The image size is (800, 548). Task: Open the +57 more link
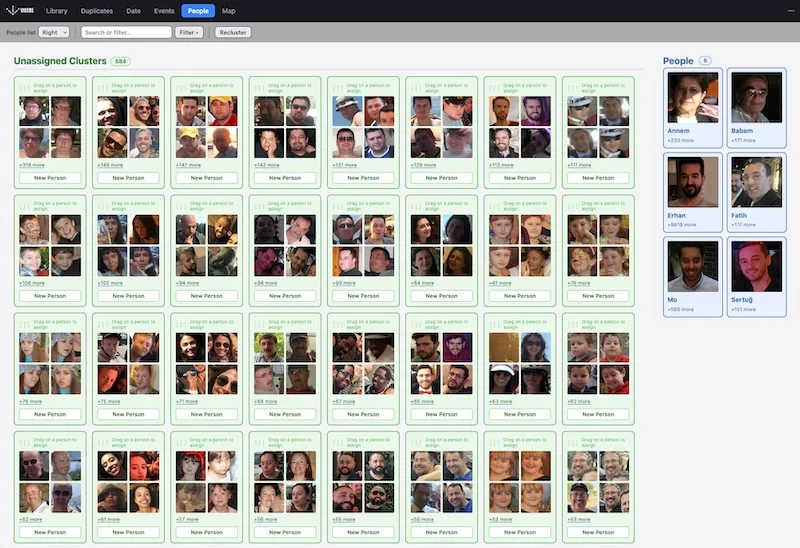coord(187,519)
